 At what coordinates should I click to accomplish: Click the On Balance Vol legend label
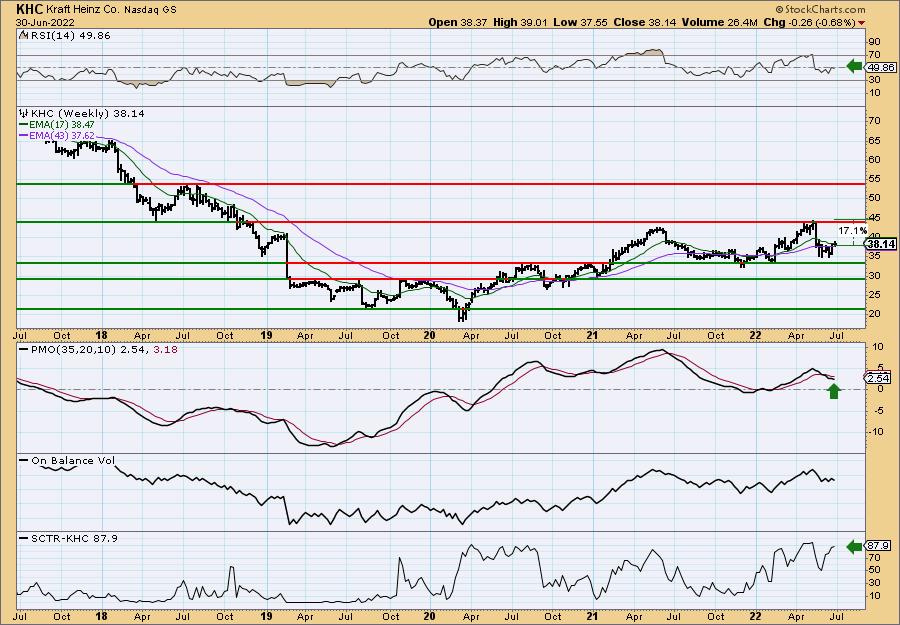tap(67, 460)
